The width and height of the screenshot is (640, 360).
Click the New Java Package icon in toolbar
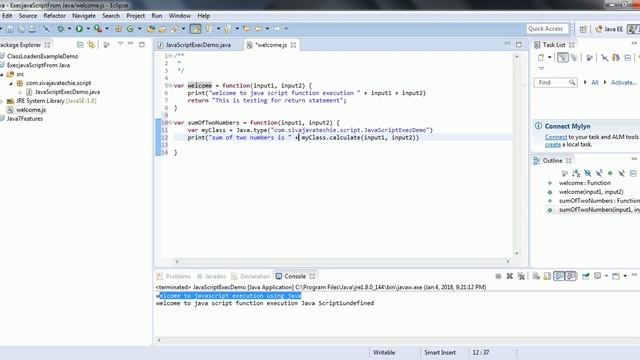point(118,29)
